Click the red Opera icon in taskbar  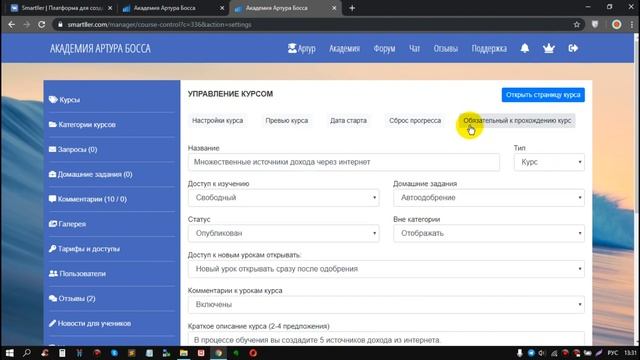pyautogui.click(x=253, y=353)
